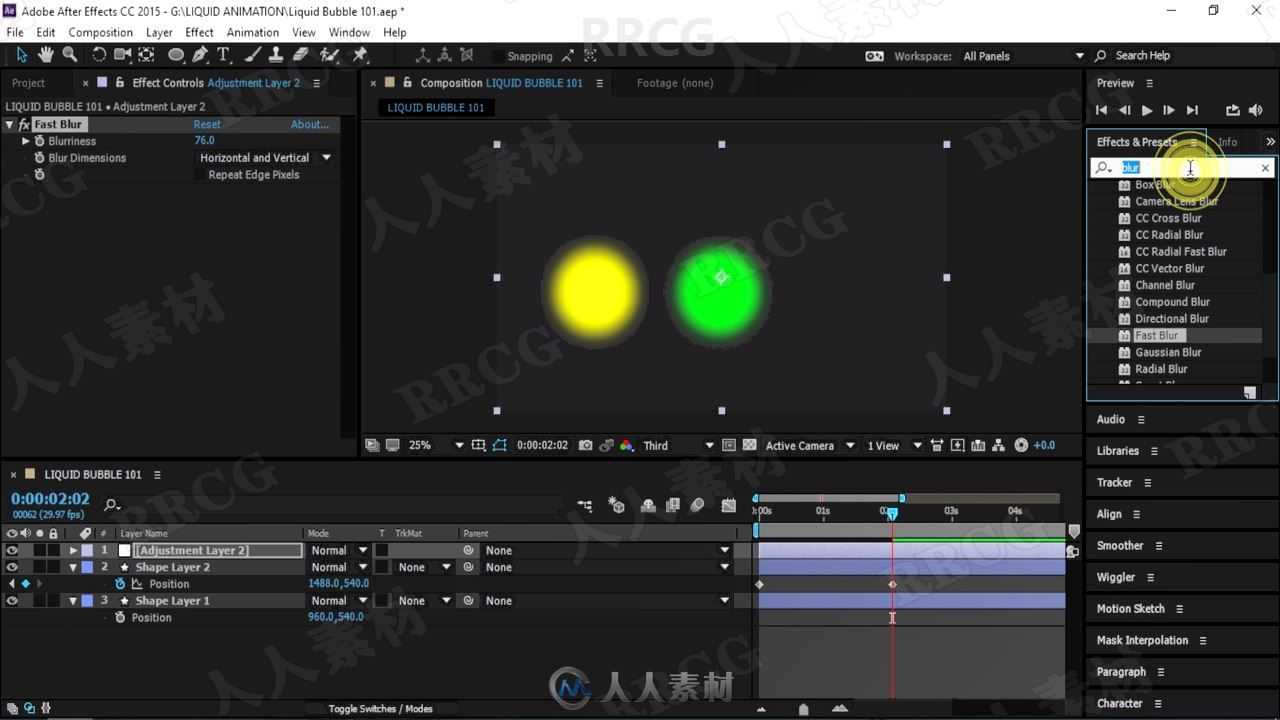Click Shape Layer 2 label color swatch
Screen dimensions: 1280x720
[x=87, y=567]
